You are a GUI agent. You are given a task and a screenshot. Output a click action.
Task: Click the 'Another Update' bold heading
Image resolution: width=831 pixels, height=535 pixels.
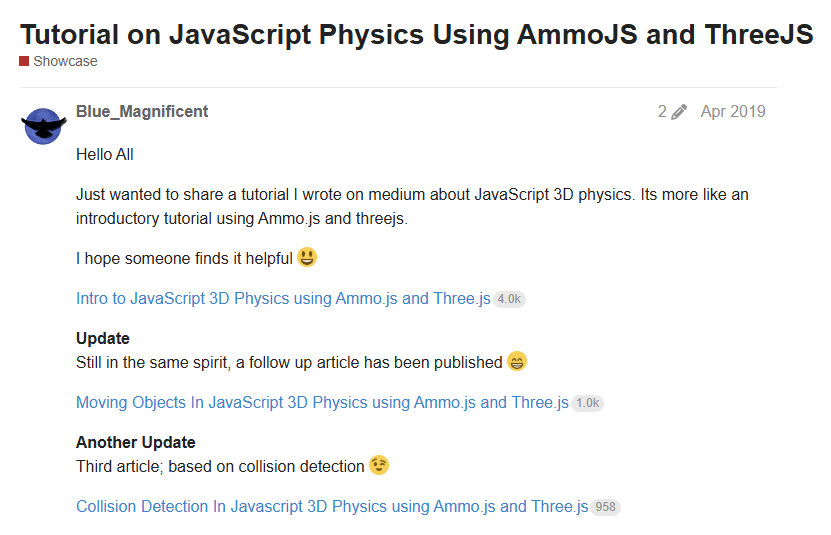[x=136, y=442]
